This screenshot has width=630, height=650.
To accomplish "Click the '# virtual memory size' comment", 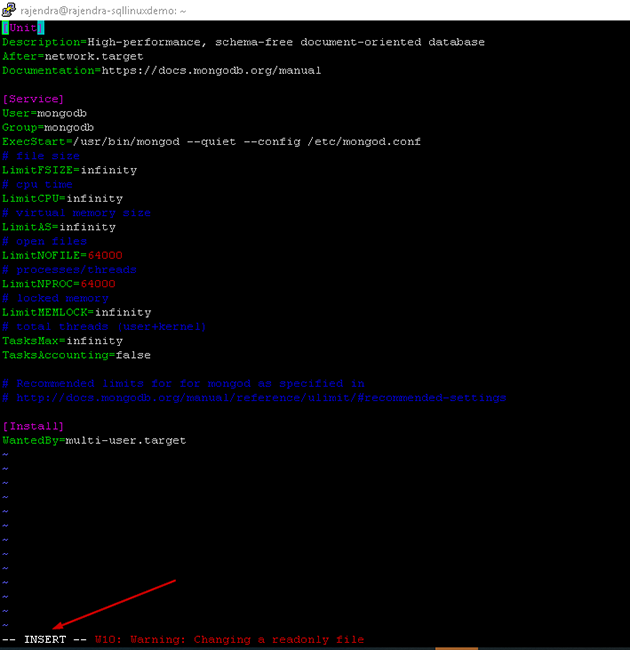I will 76,213.
